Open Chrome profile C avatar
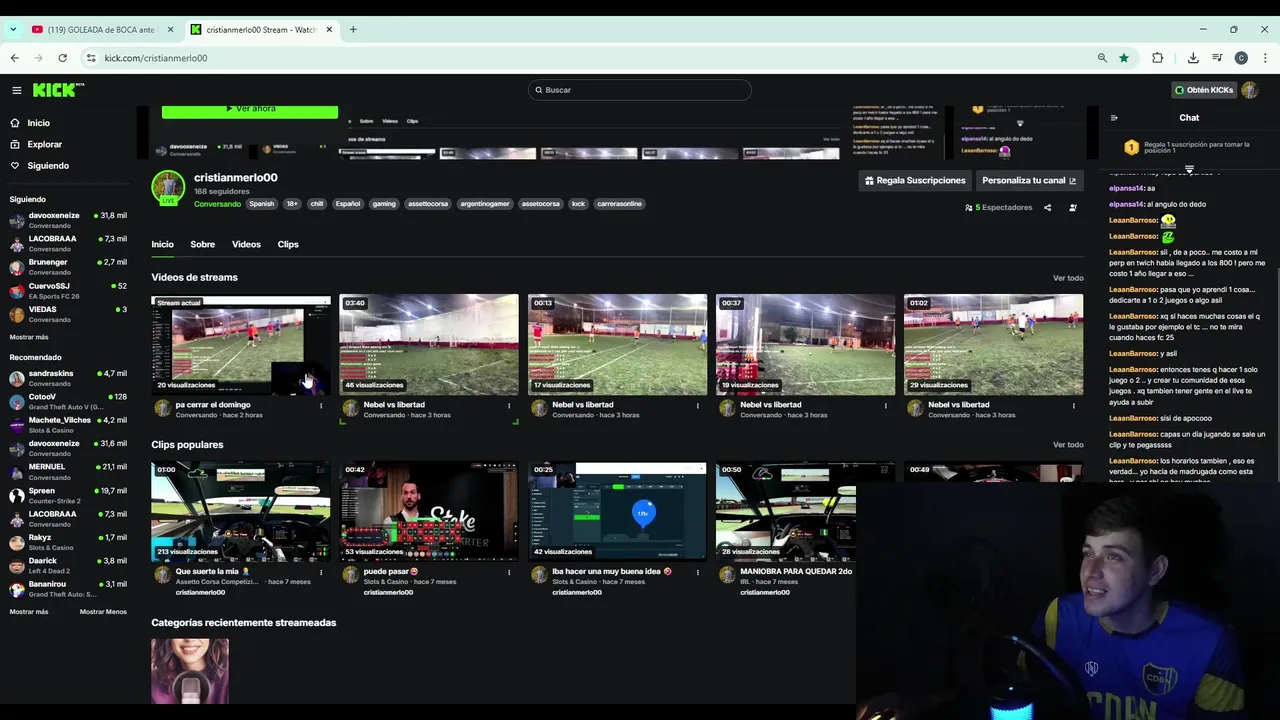 [x=1241, y=58]
